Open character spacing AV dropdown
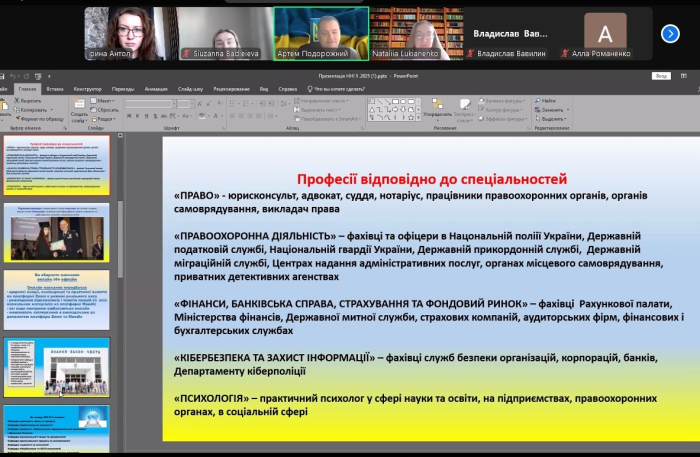 pyautogui.click(x=174, y=116)
